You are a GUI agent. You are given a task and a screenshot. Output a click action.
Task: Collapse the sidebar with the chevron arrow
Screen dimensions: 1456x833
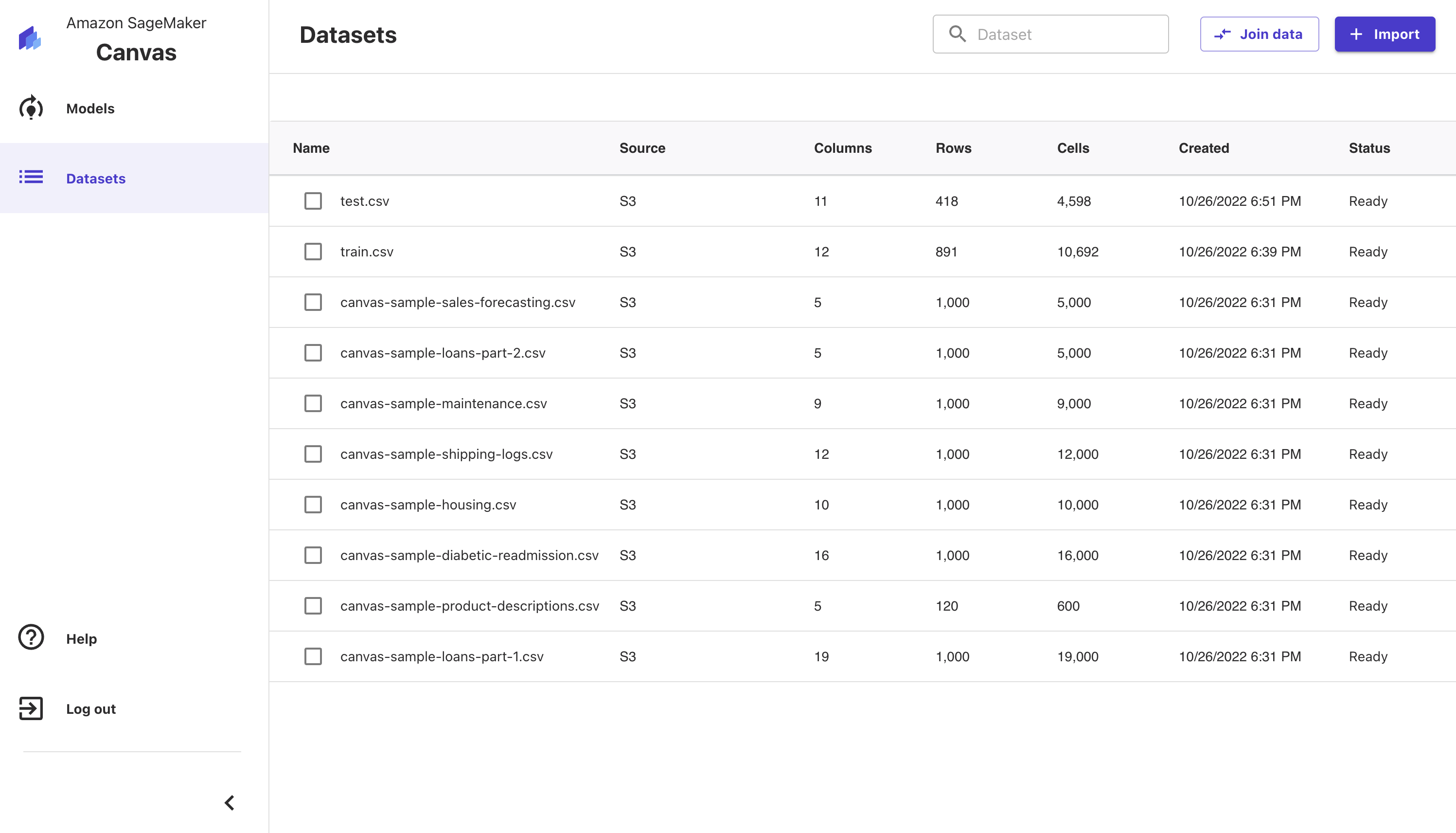pos(229,803)
